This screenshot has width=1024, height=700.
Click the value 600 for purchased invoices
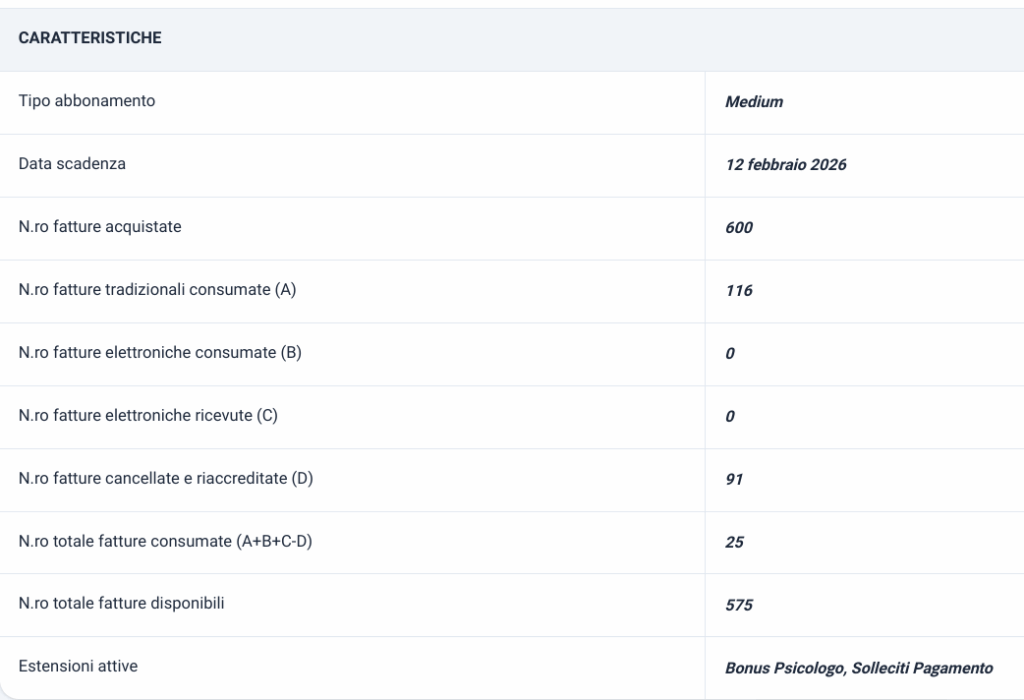[739, 227]
